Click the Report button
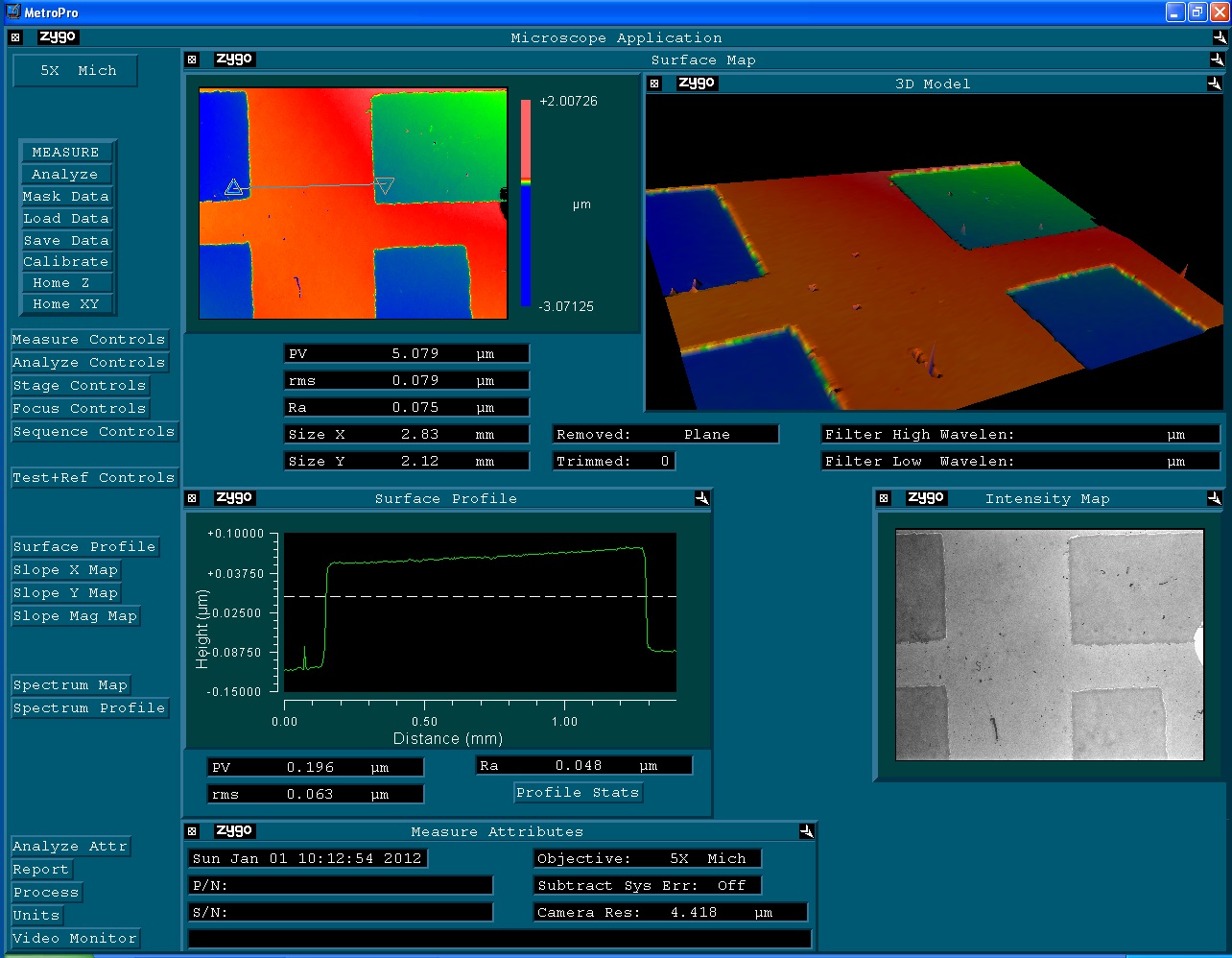 tap(41, 870)
